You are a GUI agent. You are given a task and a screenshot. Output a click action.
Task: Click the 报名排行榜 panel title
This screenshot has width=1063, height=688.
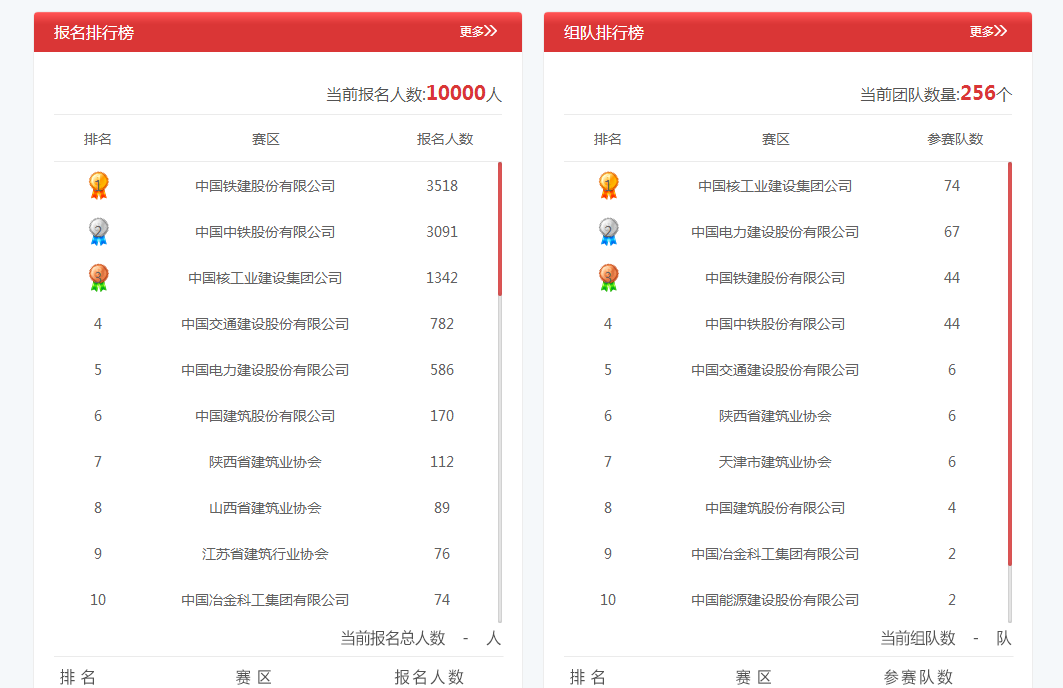coord(94,33)
